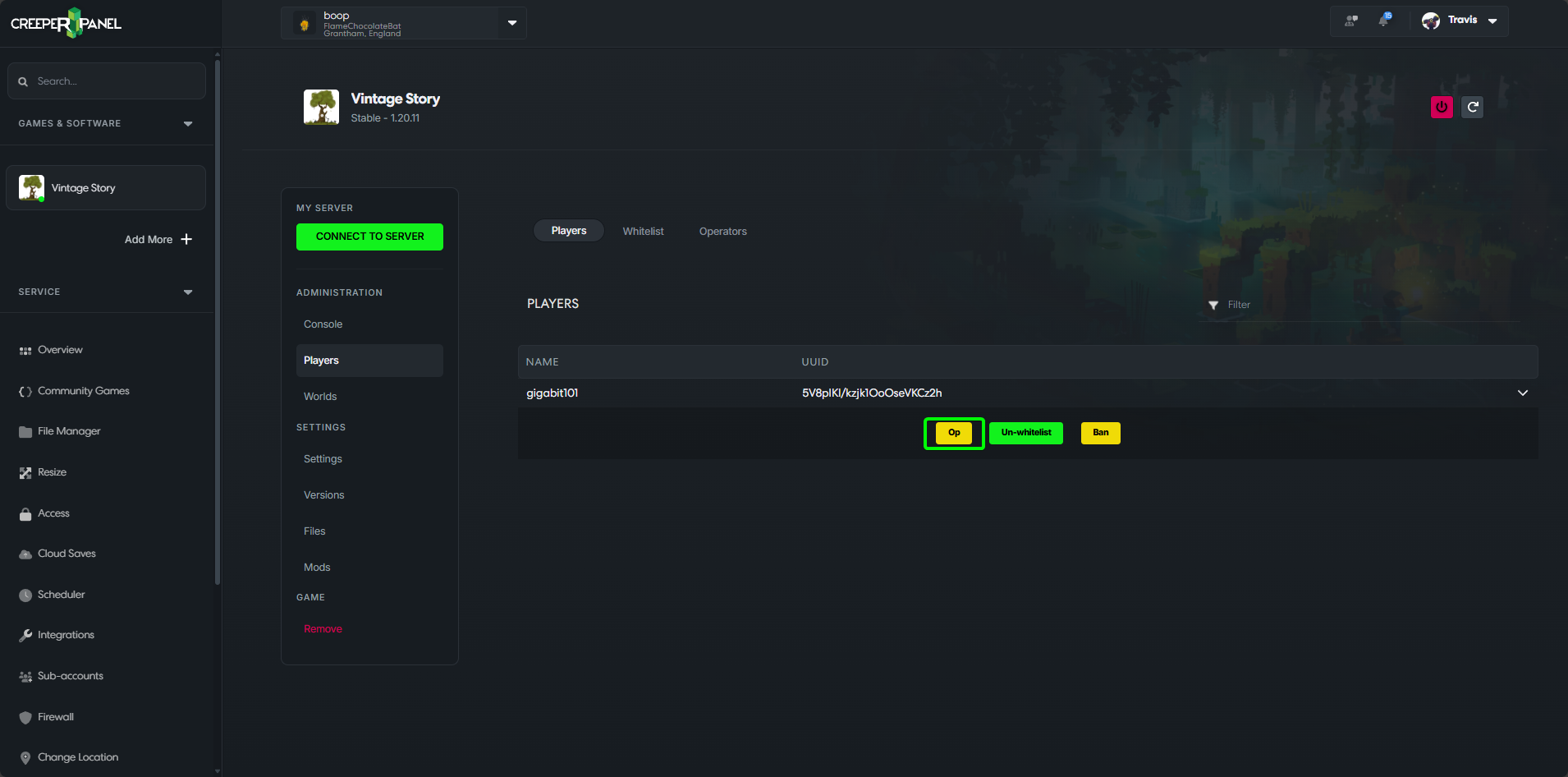Go to File Manager
The width and height of the screenshot is (1568, 777).
[69, 431]
